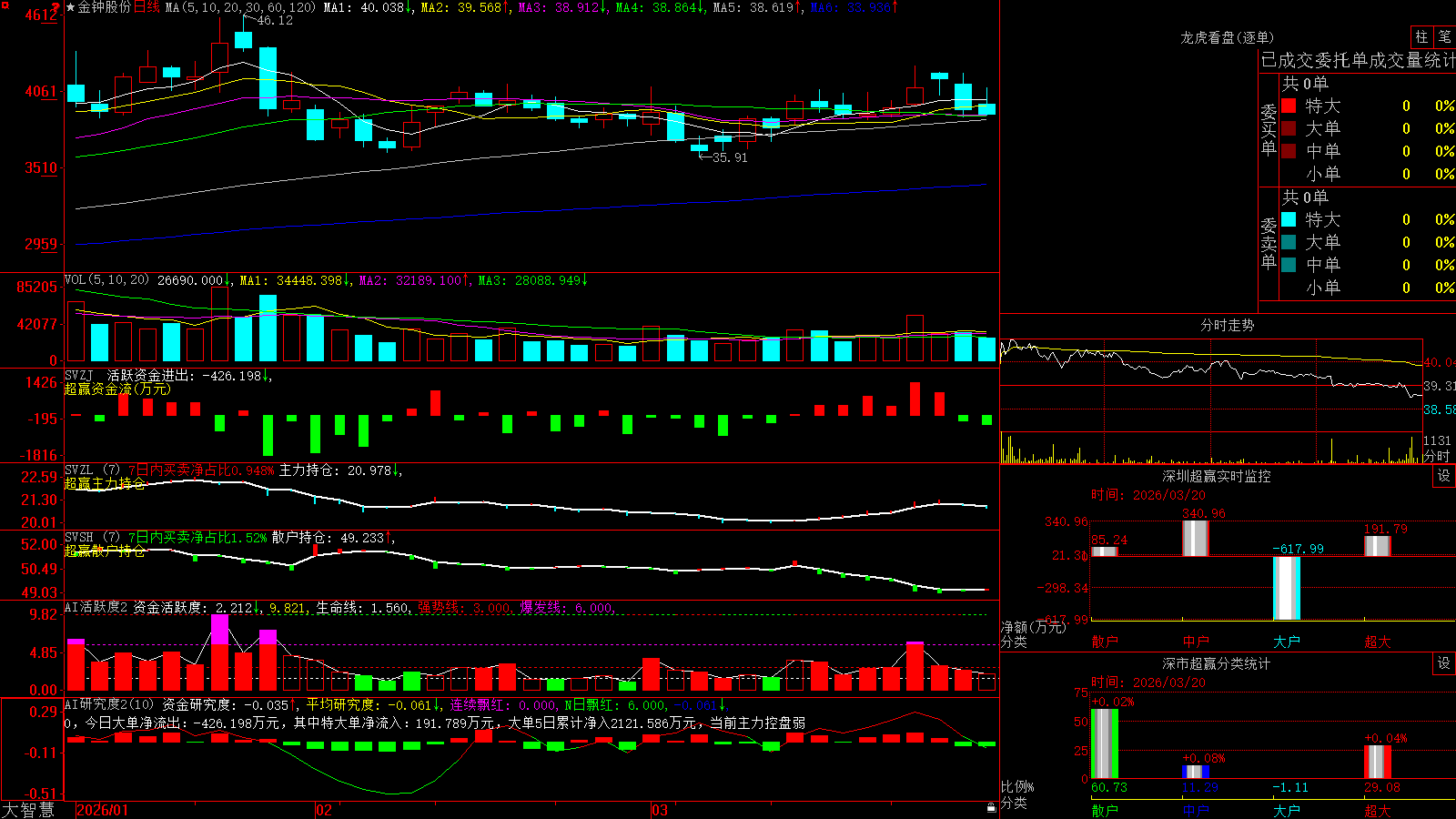Click the MA(5,10,20,30,60,120) indicator label
Viewport: 1456px width, 819px height.
coord(240,7)
